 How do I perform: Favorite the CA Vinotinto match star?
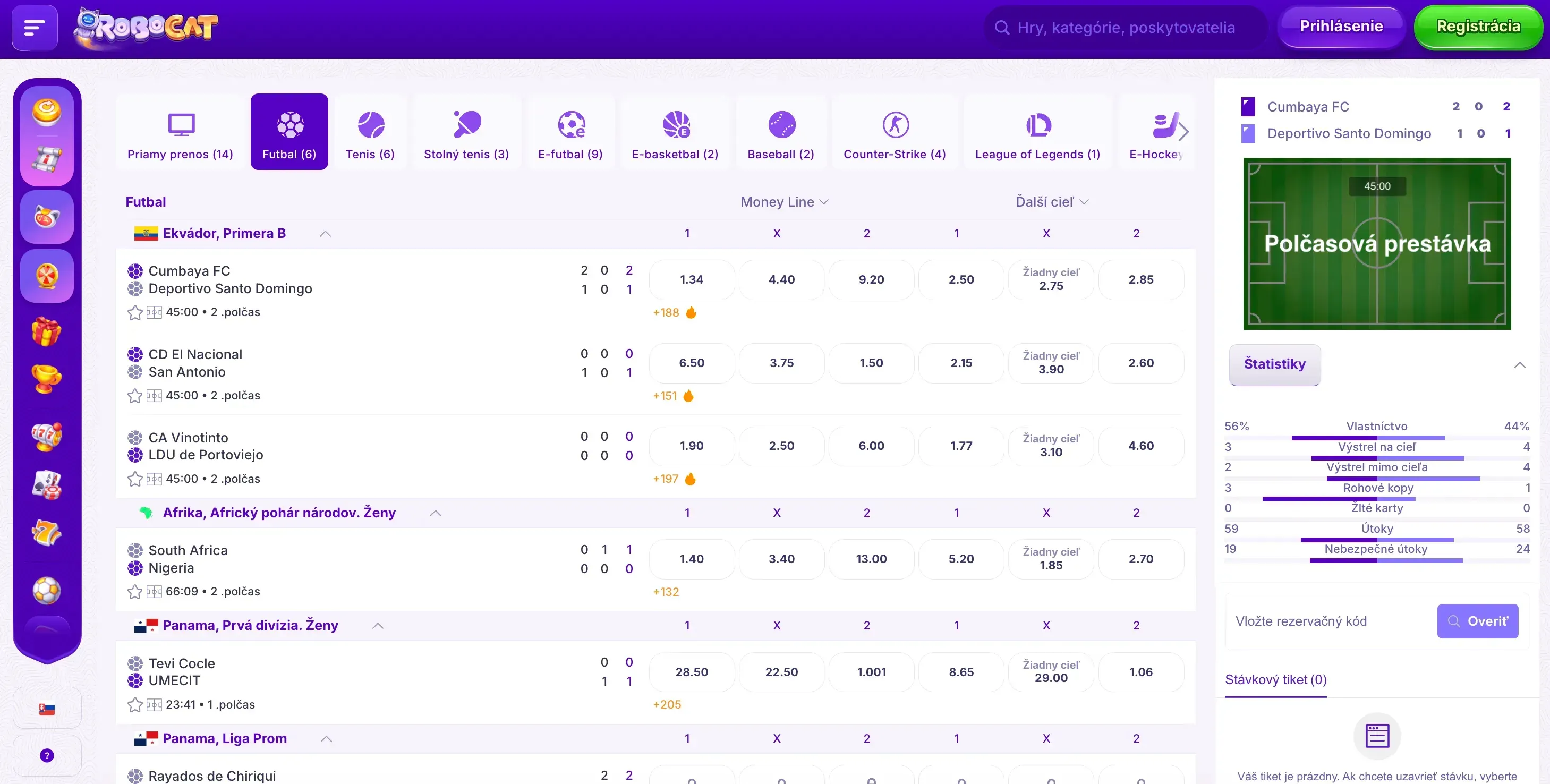click(x=135, y=479)
